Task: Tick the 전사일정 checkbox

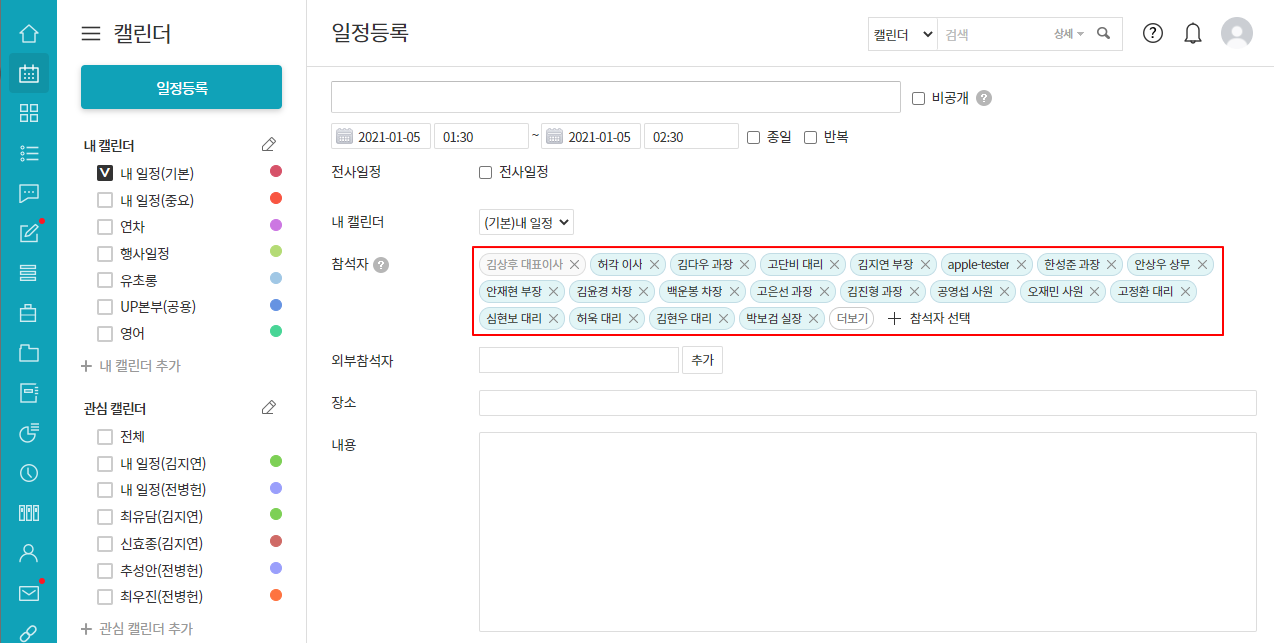Action: [486, 172]
